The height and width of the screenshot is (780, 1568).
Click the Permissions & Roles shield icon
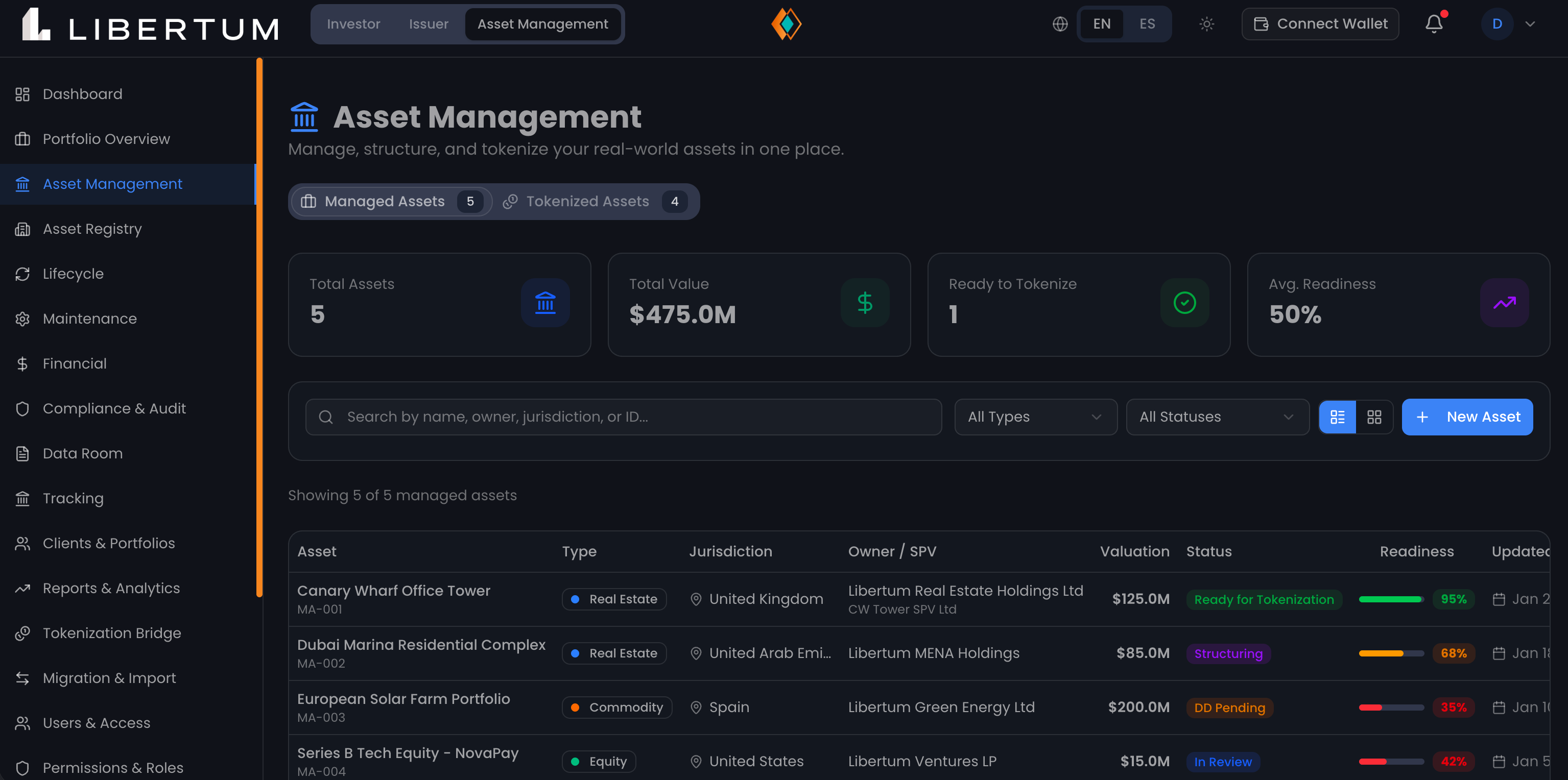tap(22, 768)
